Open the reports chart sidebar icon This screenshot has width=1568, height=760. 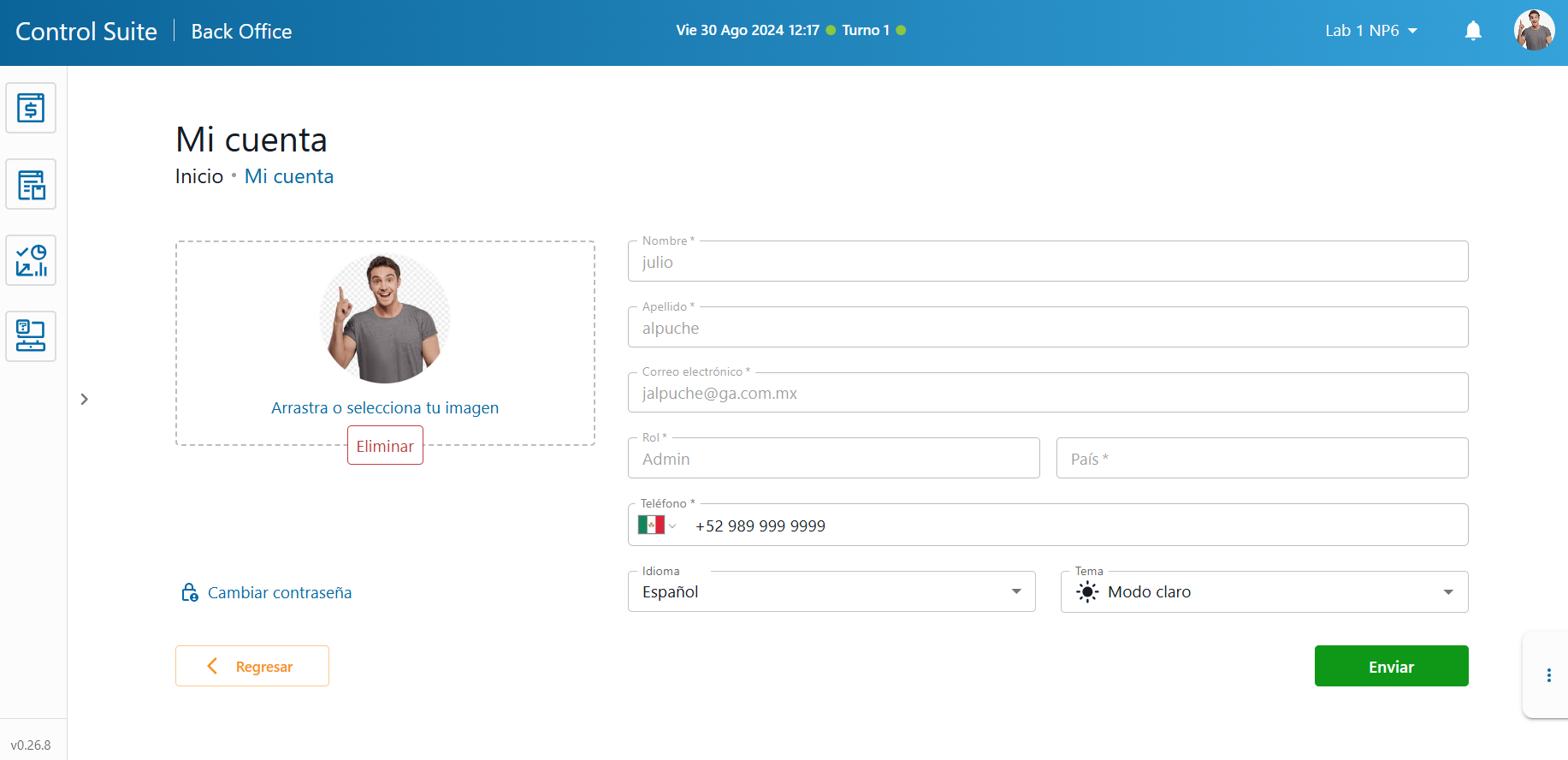[31, 260]
